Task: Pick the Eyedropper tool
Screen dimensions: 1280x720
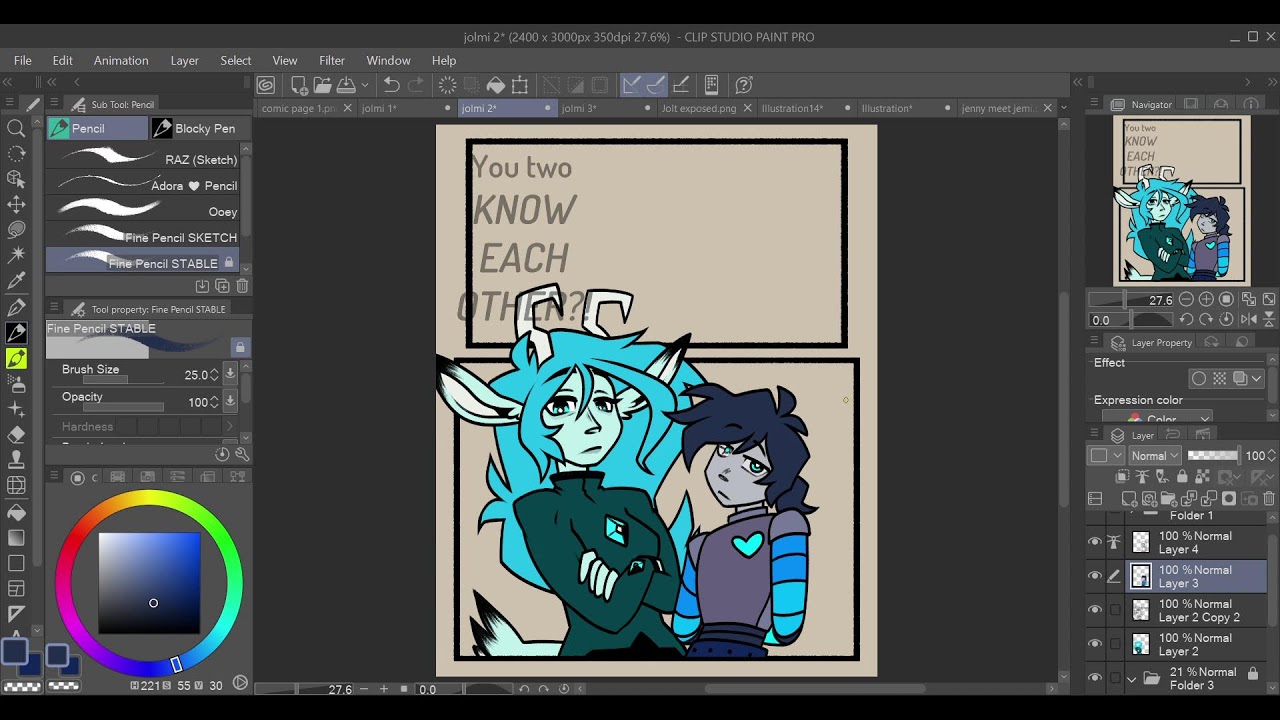Action: tap(16, 281)
